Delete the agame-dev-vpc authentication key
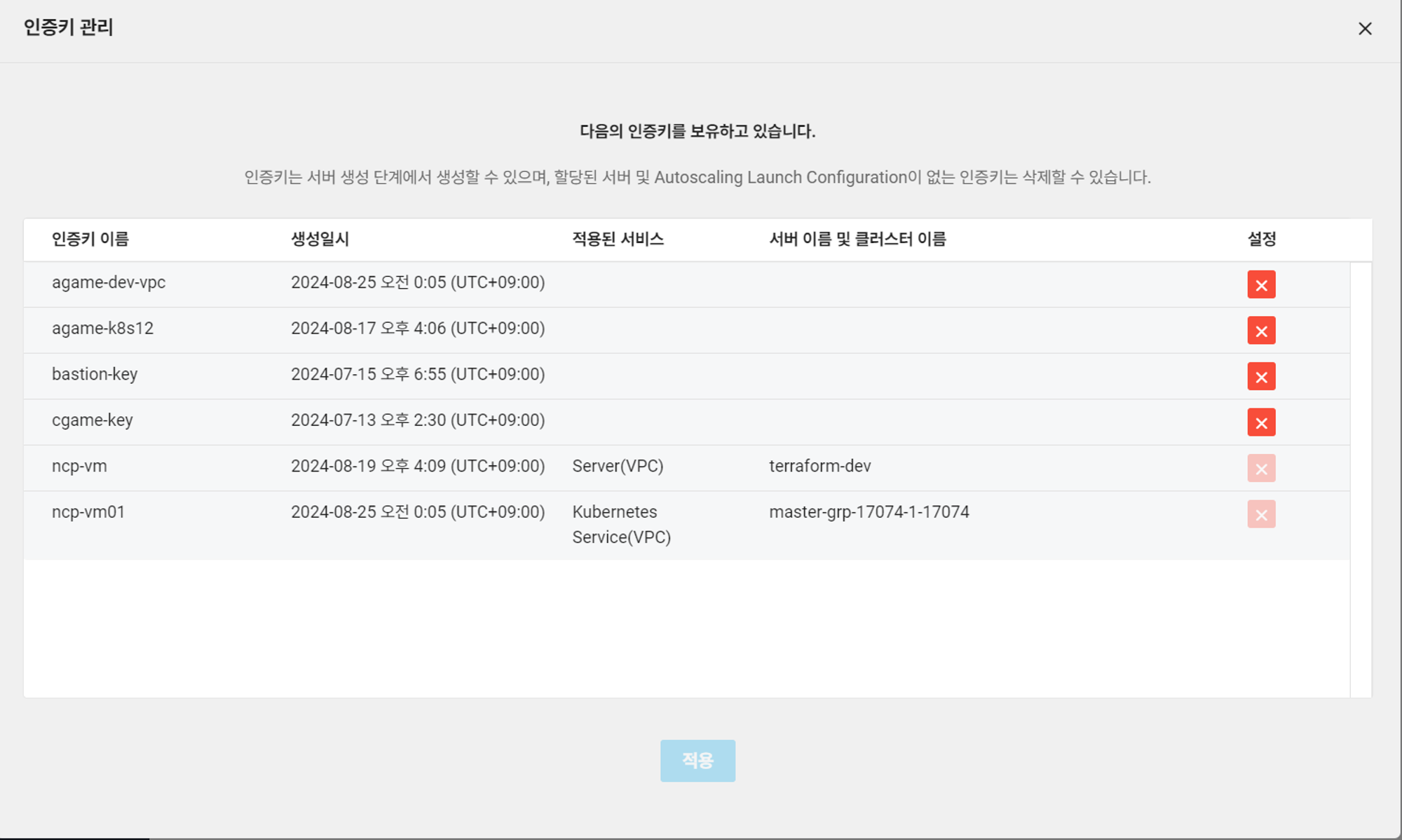1402x840 pixels. (1260, 284)
